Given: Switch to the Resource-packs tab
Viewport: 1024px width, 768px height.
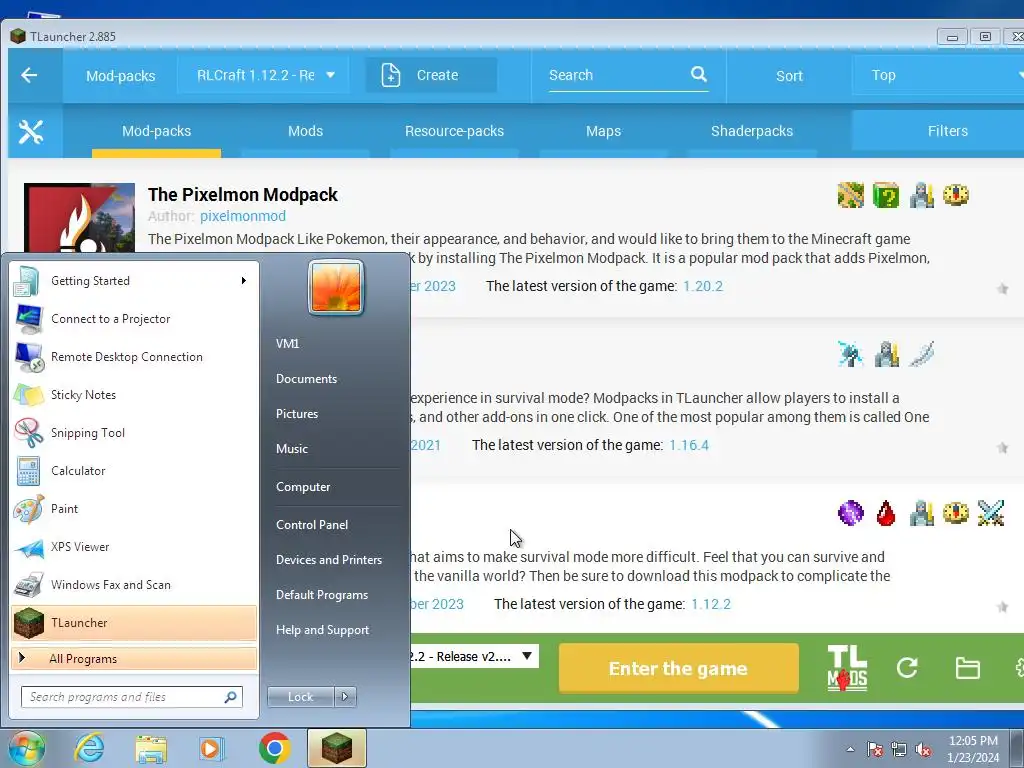Looking at the screenshot, I should (455, 131).
